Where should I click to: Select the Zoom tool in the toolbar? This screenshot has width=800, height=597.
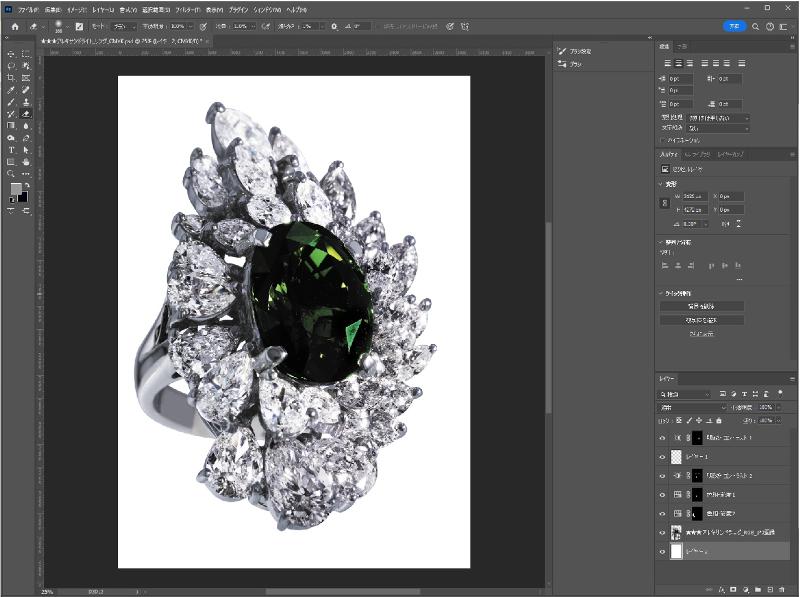pos(11,173)
